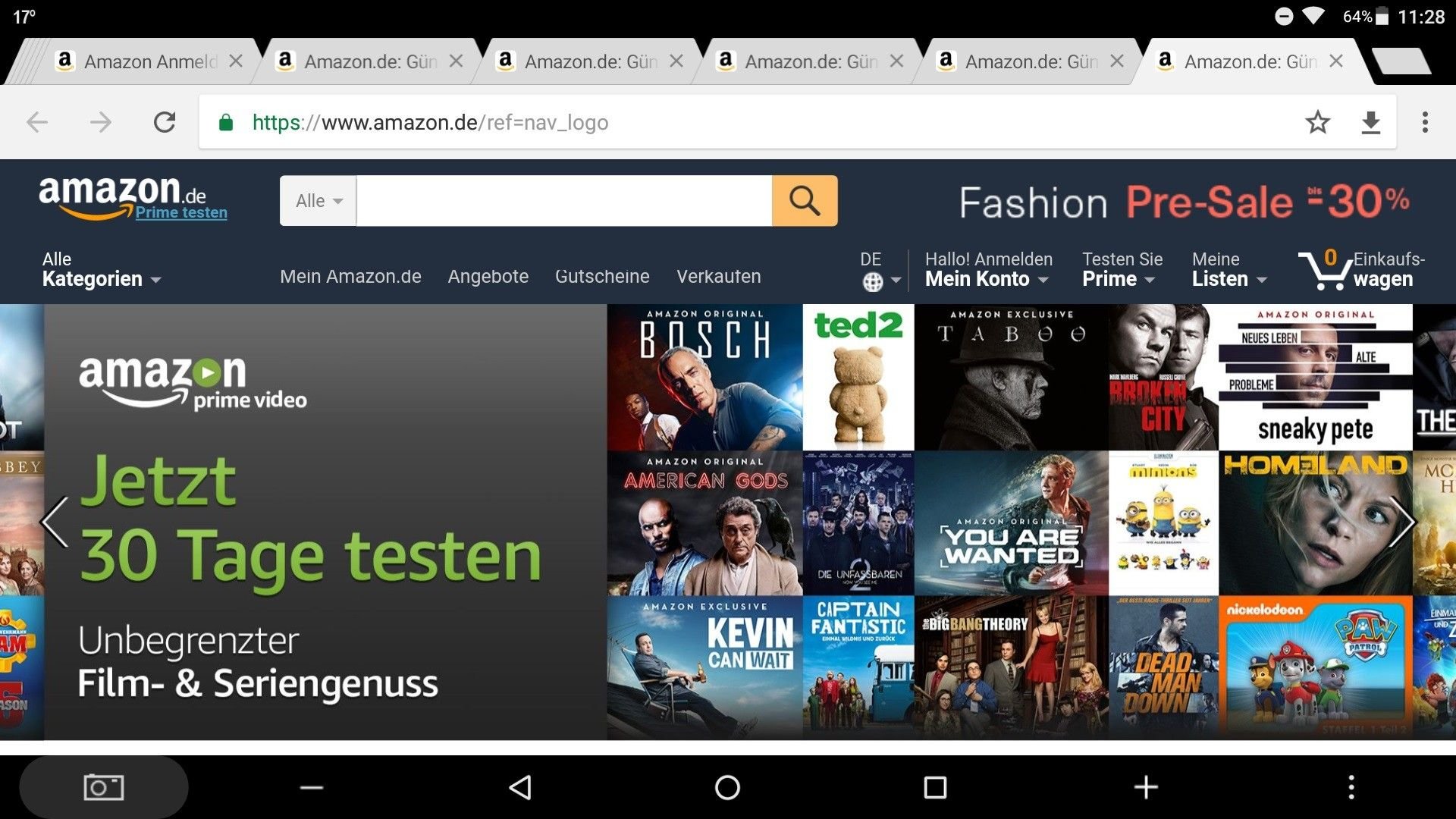
Task: Tap Android recent apps square button
Action: point(935,787)
